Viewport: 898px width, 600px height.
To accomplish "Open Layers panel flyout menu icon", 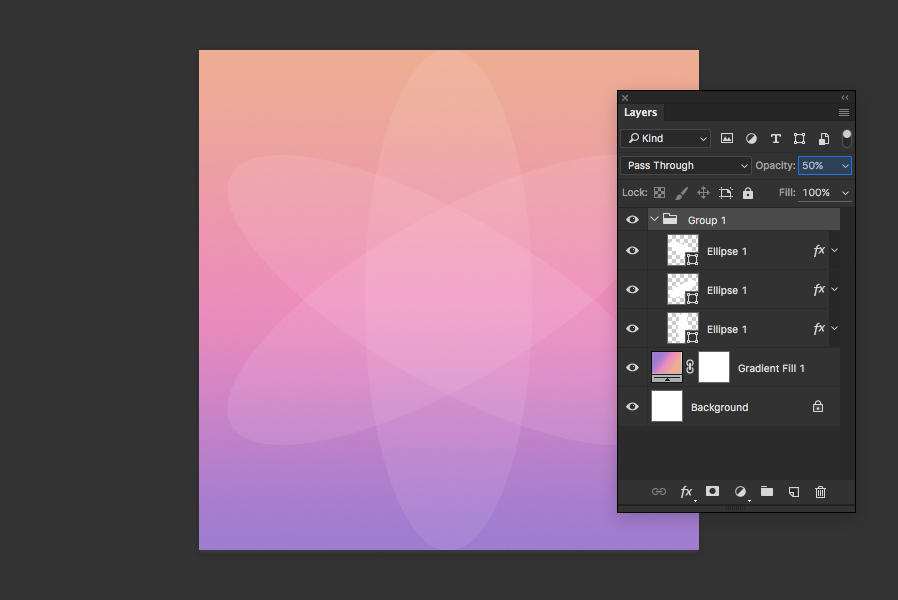I will click(x=844, y=113).
